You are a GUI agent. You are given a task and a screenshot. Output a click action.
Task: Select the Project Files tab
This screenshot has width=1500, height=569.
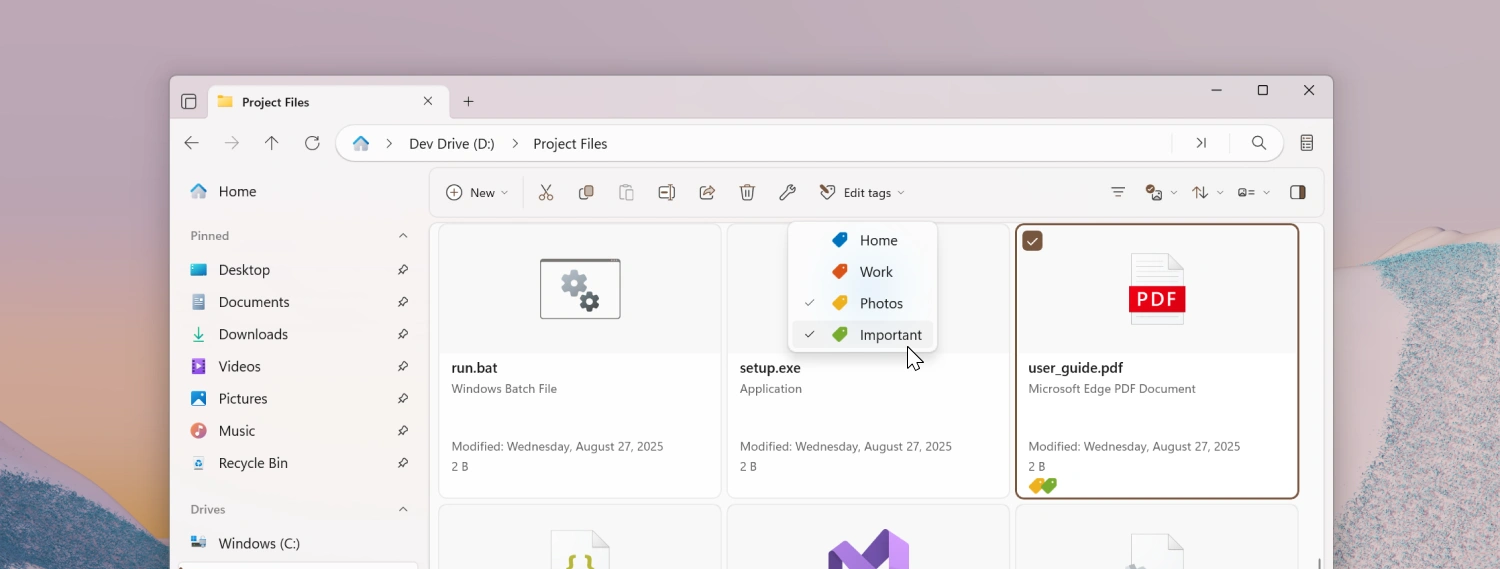(x=326, y=102)
